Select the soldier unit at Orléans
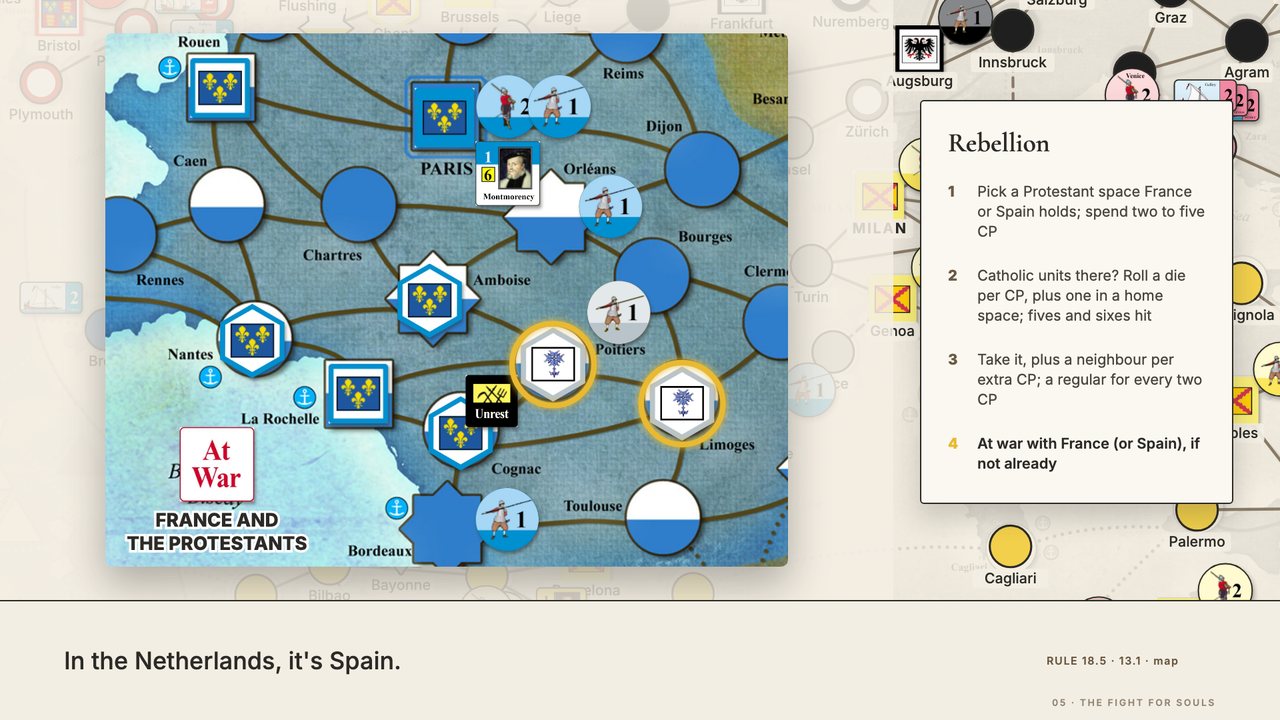This screenshot has width=1280, height=720. pos(610,206)
